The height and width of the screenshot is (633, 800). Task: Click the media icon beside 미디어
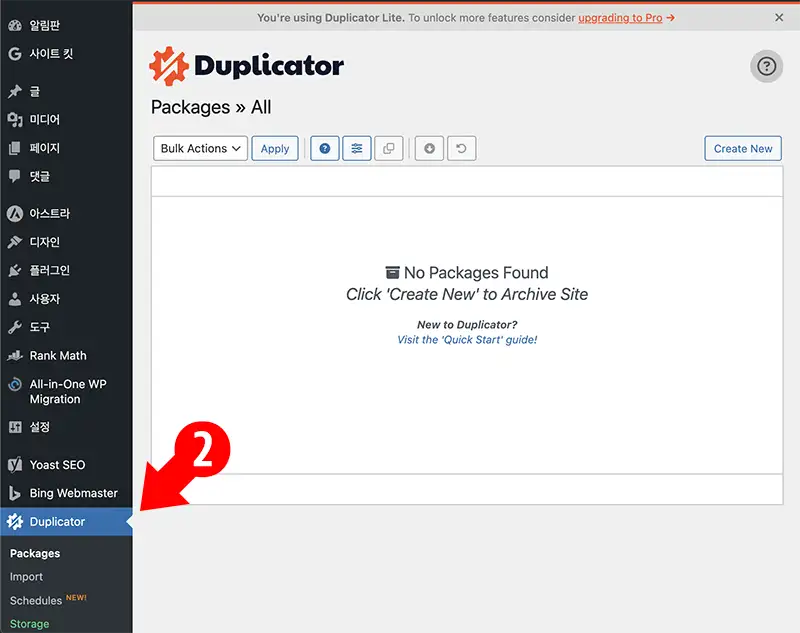pos(15,120)
